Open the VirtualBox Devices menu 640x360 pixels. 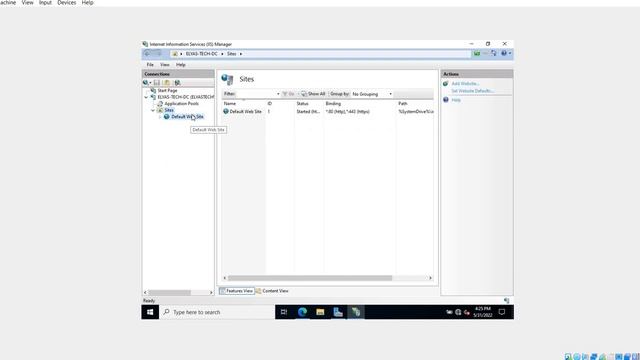pyautogui.click(x=67, y=3)
